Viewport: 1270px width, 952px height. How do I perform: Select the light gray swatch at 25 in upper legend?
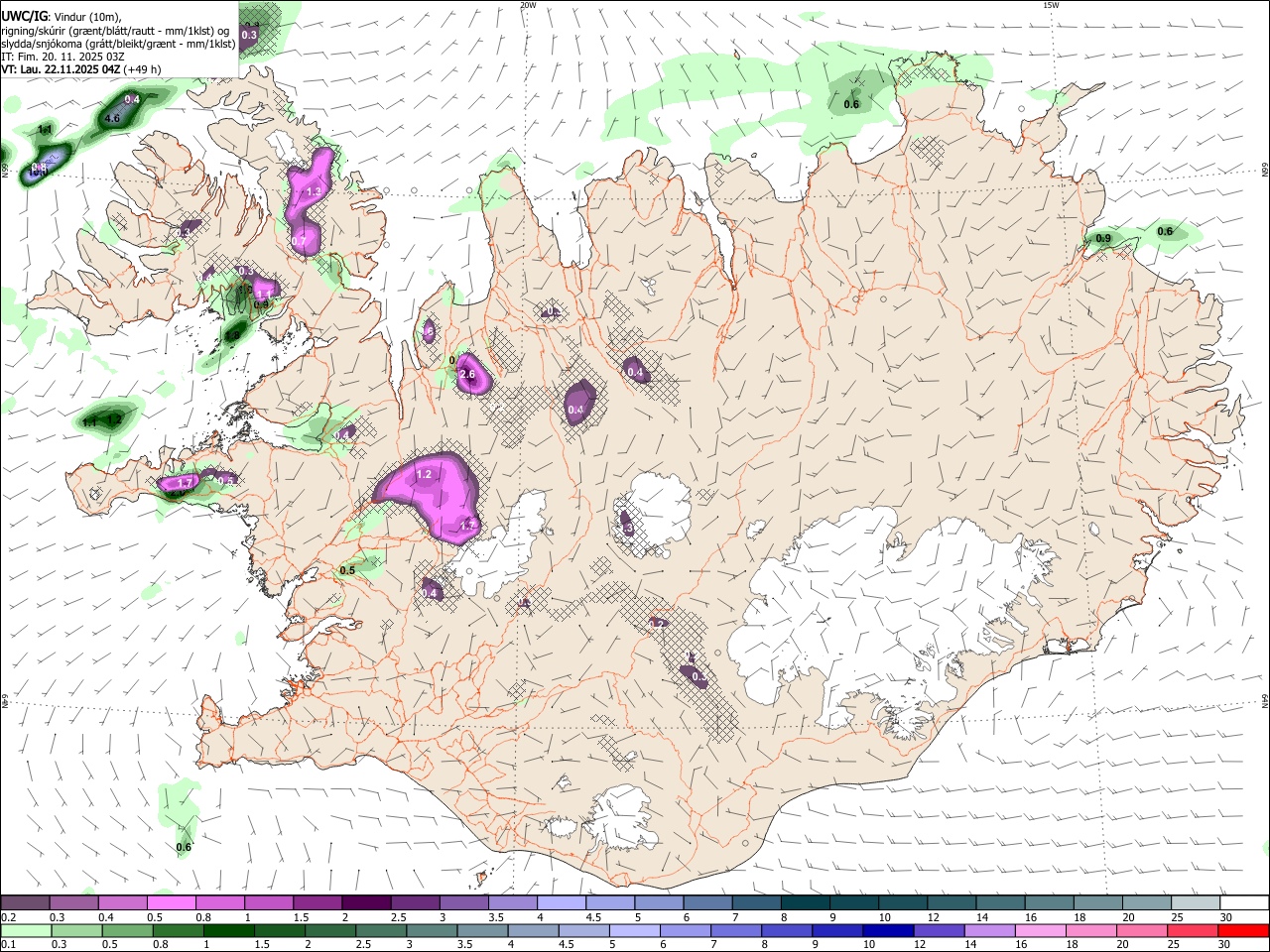point(1196,902)
